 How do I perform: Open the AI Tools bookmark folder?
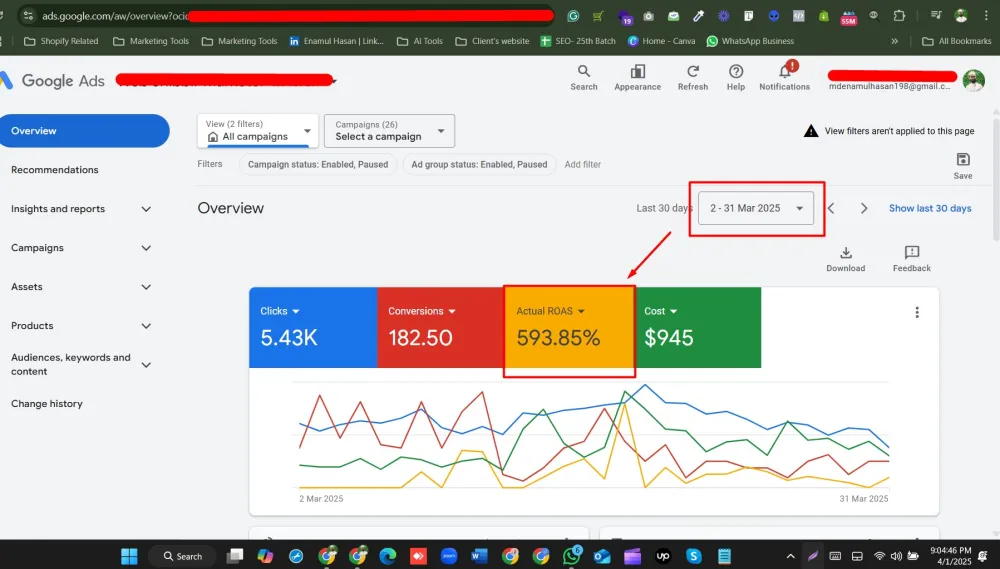point(420,41)
